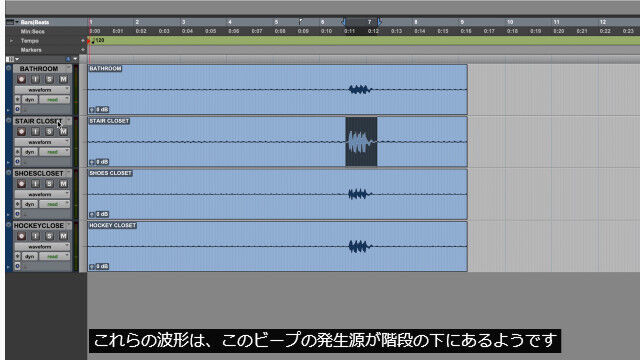Add marker with Markers ruler plus button
This screenshot has height=360, width=640.
pos(83,50)
